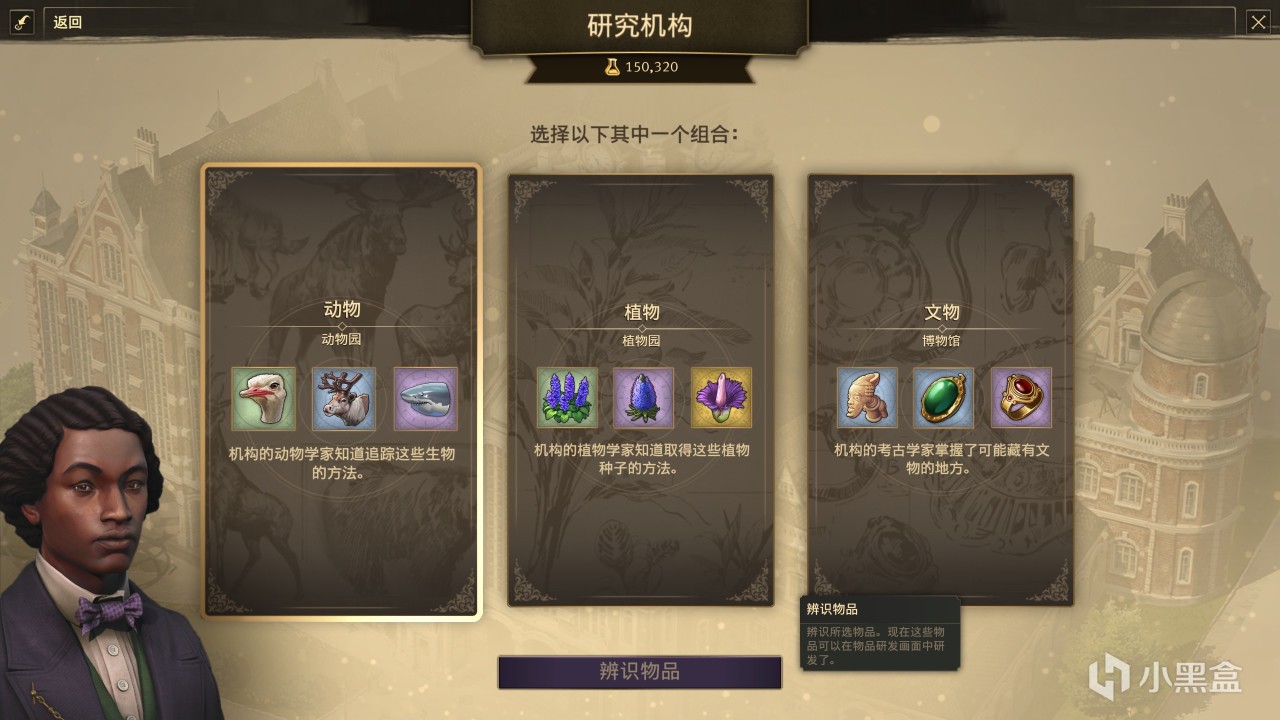The image size is (1280, 720).
Task: Click the 150,320 research points counter
Action: coord(652,67)
